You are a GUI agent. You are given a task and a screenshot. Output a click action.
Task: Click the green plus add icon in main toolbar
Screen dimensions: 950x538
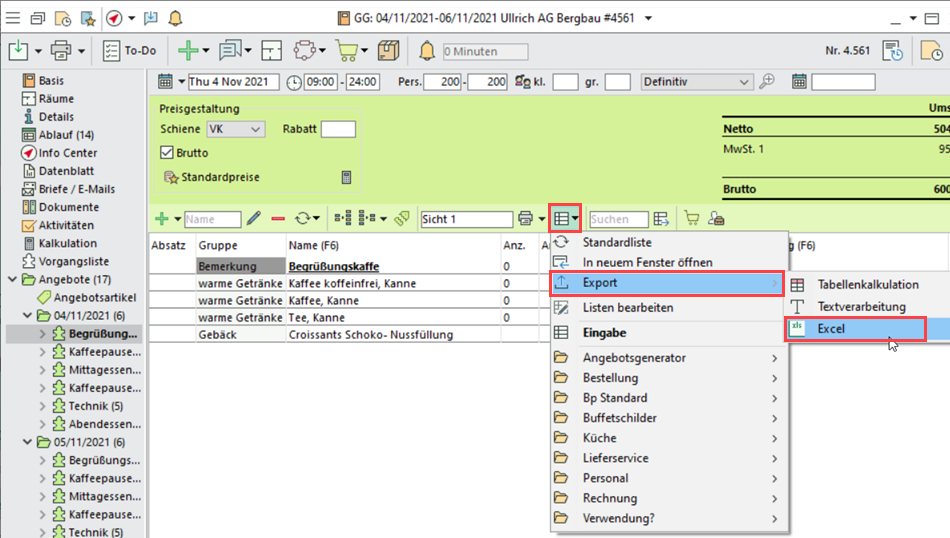tap(187, 51)
